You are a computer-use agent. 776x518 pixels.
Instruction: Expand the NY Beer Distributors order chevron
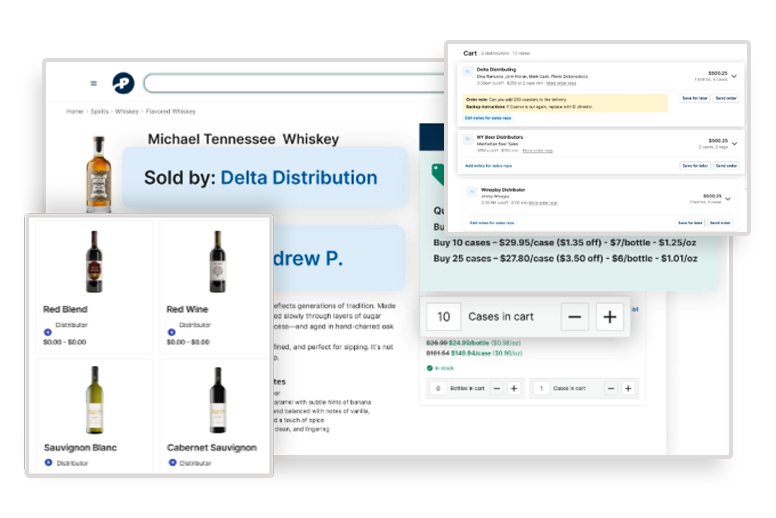734,143
